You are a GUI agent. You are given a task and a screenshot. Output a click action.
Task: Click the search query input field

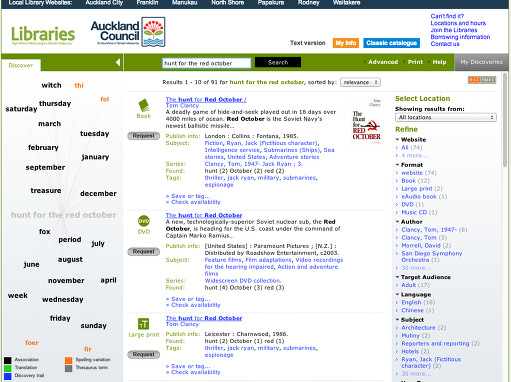click(x=207, y=63)
